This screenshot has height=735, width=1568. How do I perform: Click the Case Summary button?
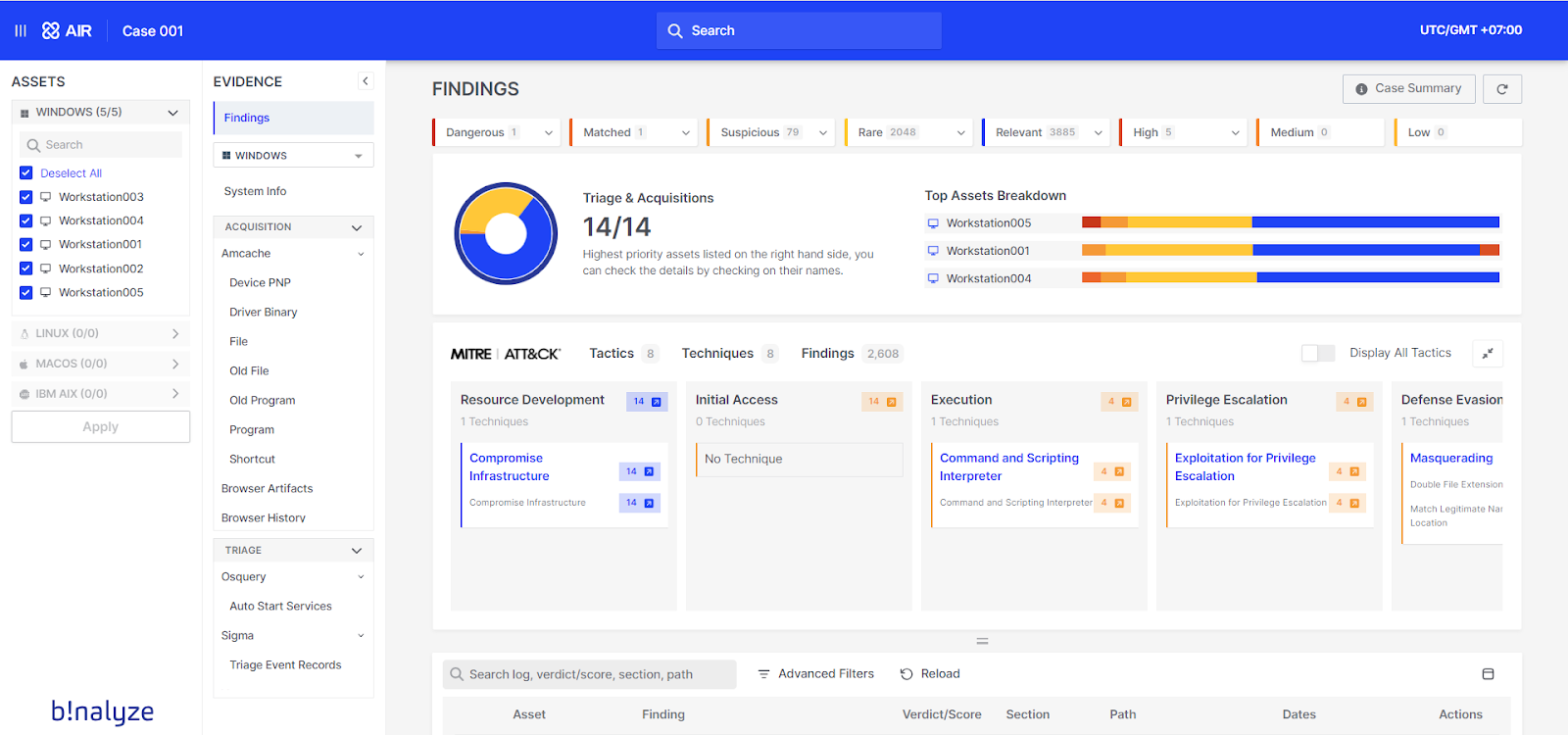tap(1408, 89)
